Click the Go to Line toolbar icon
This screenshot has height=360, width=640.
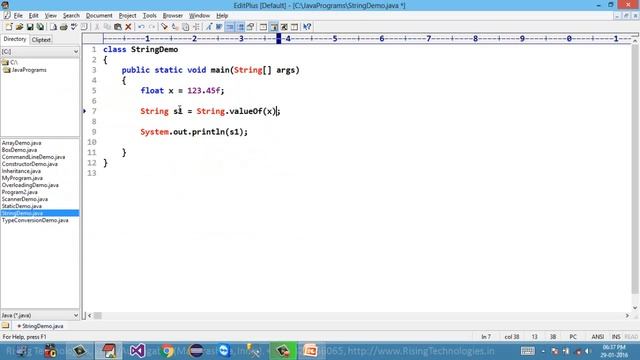(196, 27)
